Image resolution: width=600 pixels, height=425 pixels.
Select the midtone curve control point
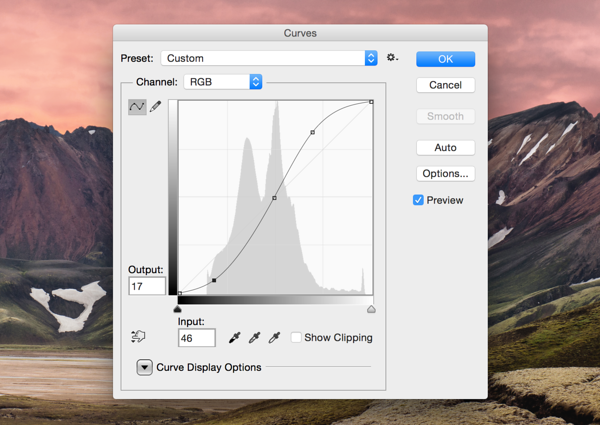click(274, 198)
